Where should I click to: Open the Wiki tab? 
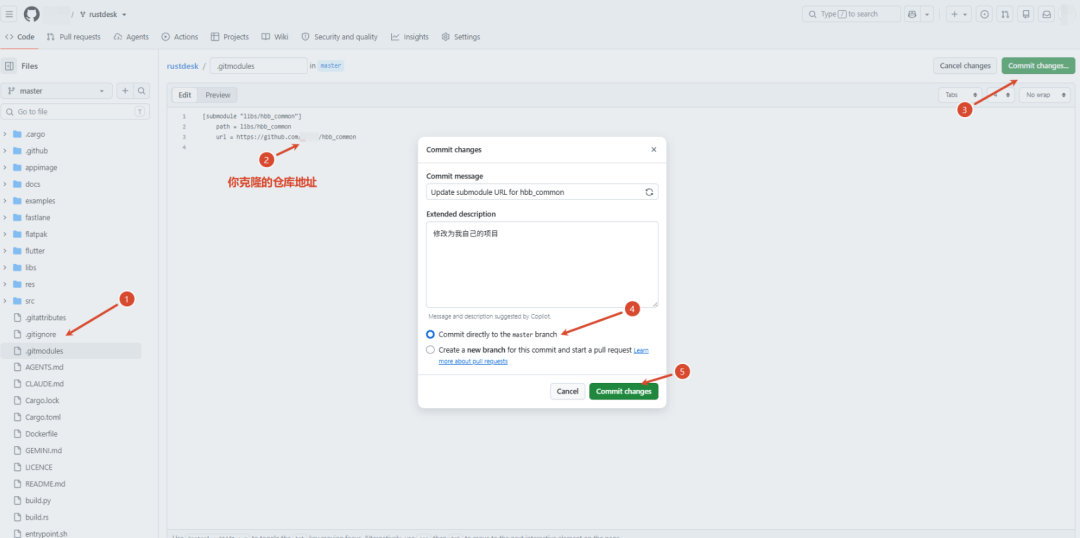(275, 37)
